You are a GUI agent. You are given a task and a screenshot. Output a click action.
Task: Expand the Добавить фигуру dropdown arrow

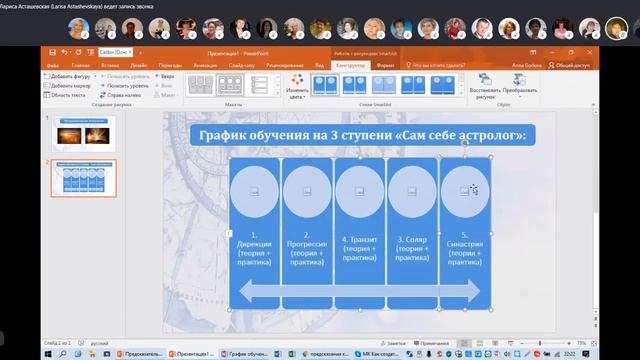click(95, 76)
